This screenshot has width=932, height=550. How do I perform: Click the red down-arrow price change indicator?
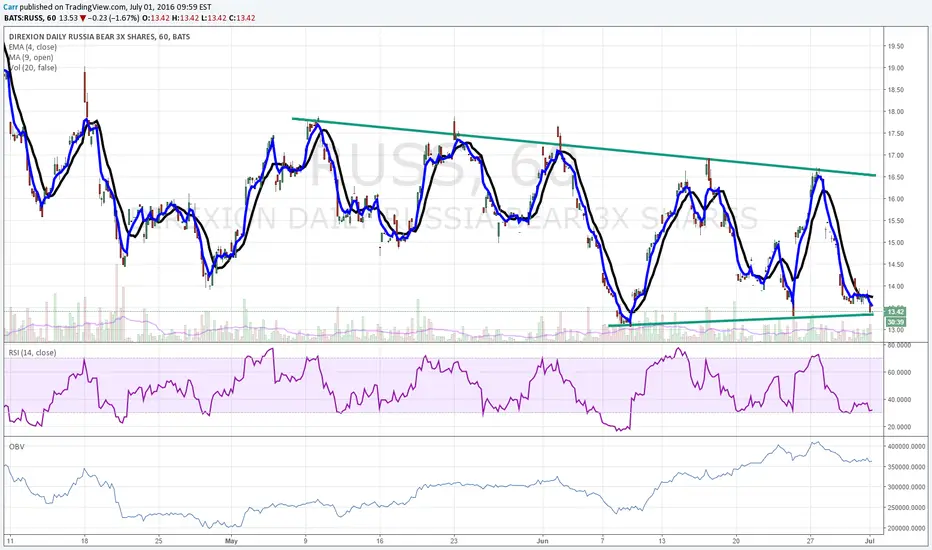(x=83, y=18)
